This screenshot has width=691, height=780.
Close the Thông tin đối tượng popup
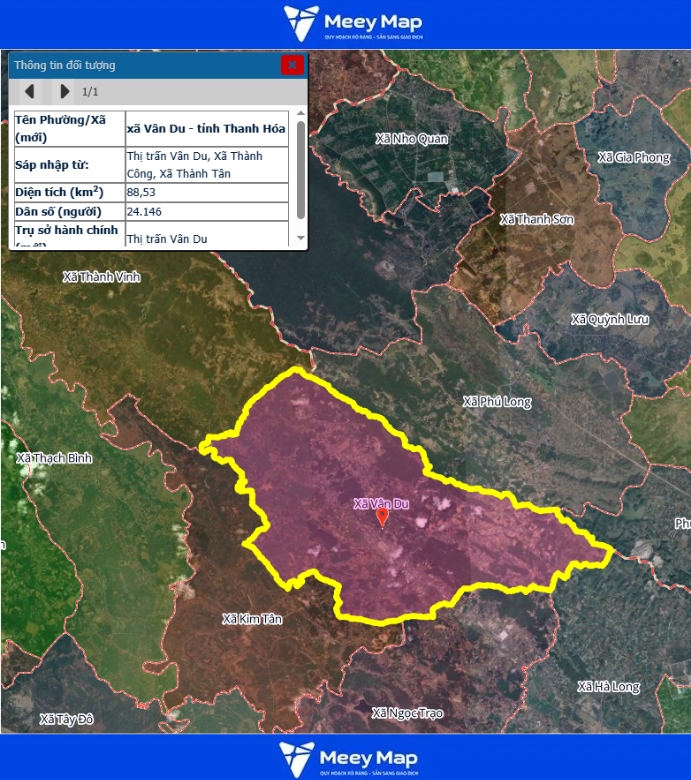(292, 65)
